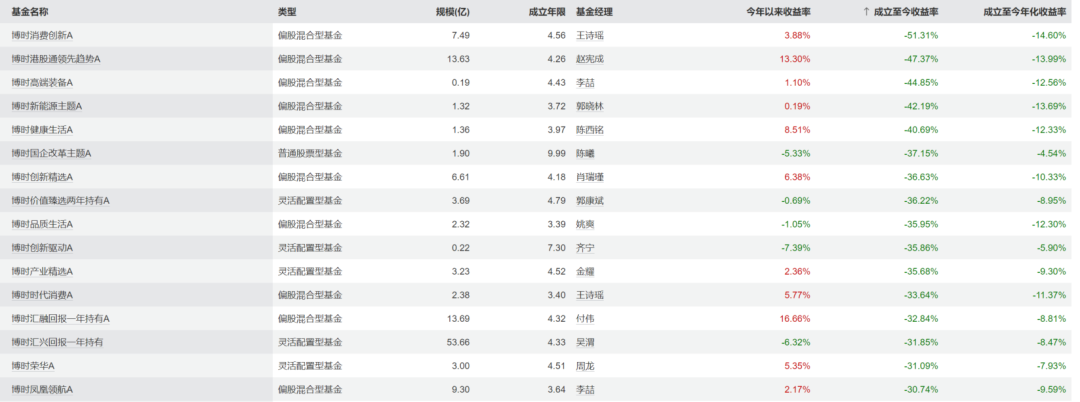This screenshot has height=402, width=1080.
Task: Click the since-inception return -47.37%
Action: click(x=922, y=59)
